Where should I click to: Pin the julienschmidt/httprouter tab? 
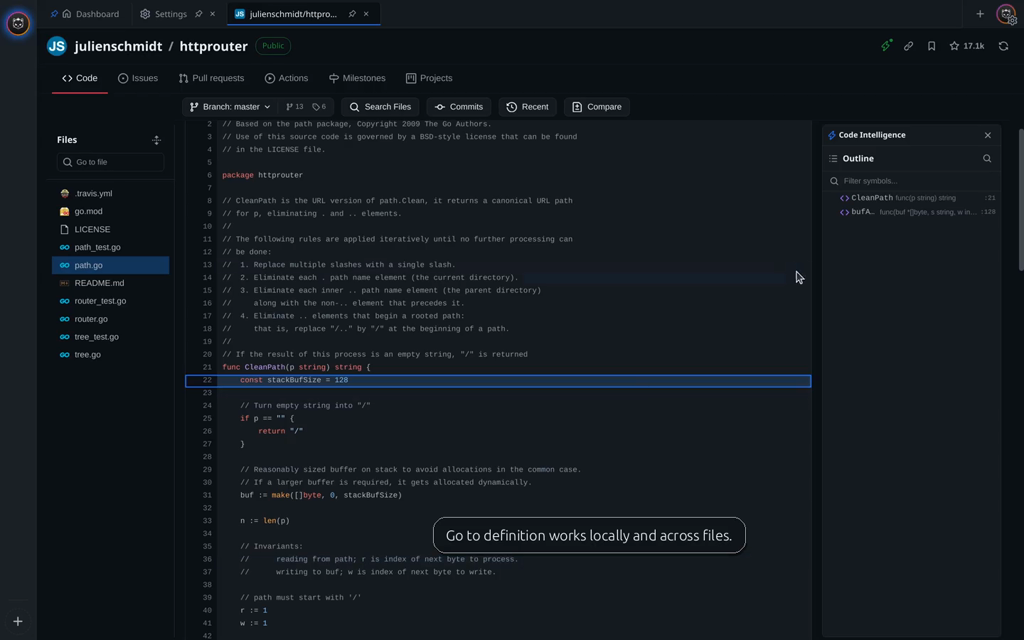coord(352,14)
